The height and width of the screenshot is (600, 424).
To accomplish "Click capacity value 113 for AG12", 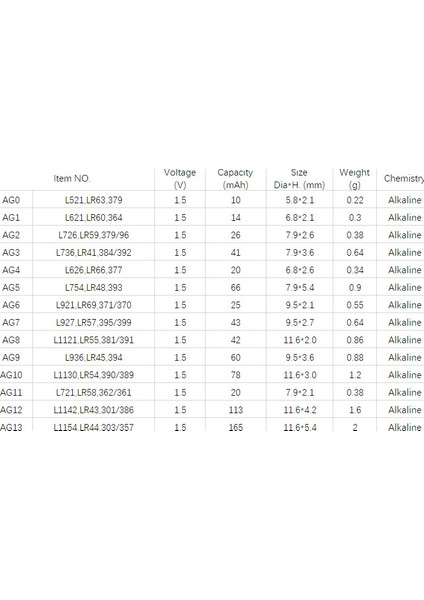I will coord(236,410).
